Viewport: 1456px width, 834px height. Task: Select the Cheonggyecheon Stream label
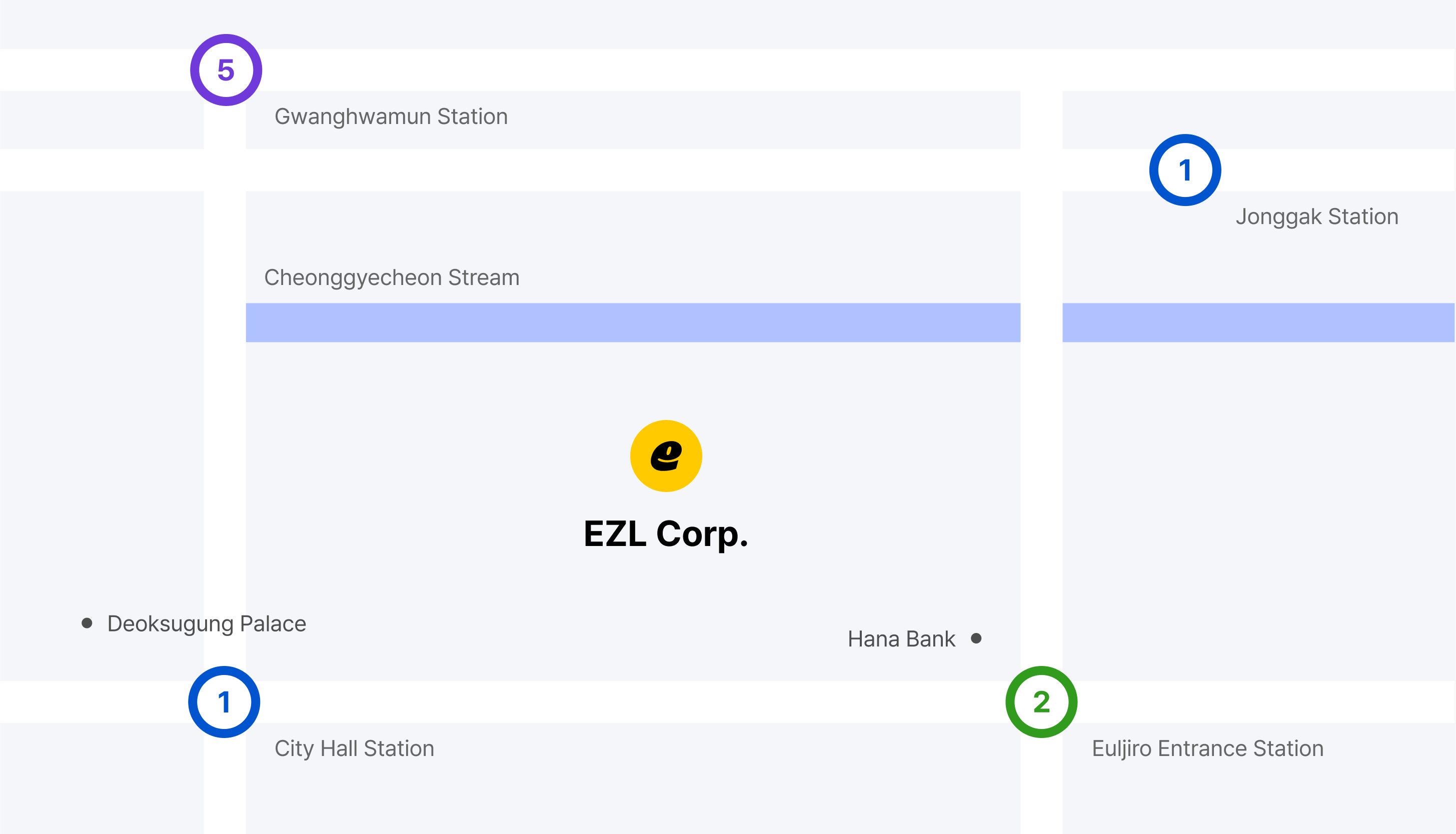391,278
